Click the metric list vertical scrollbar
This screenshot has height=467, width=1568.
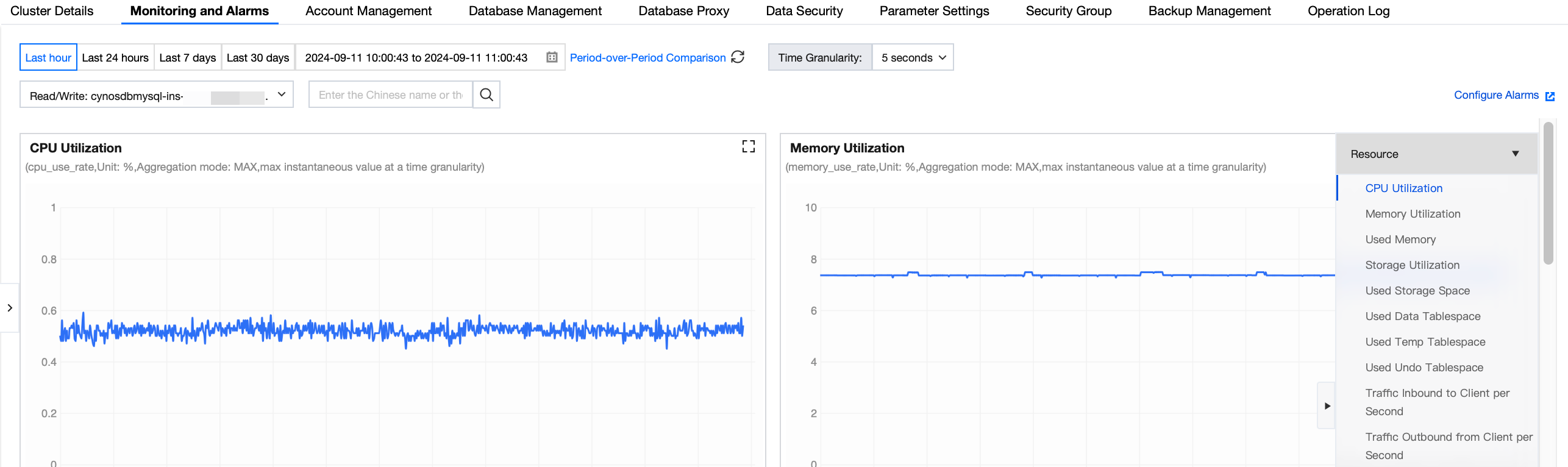pyautogui.click(x=1548, y=195)
